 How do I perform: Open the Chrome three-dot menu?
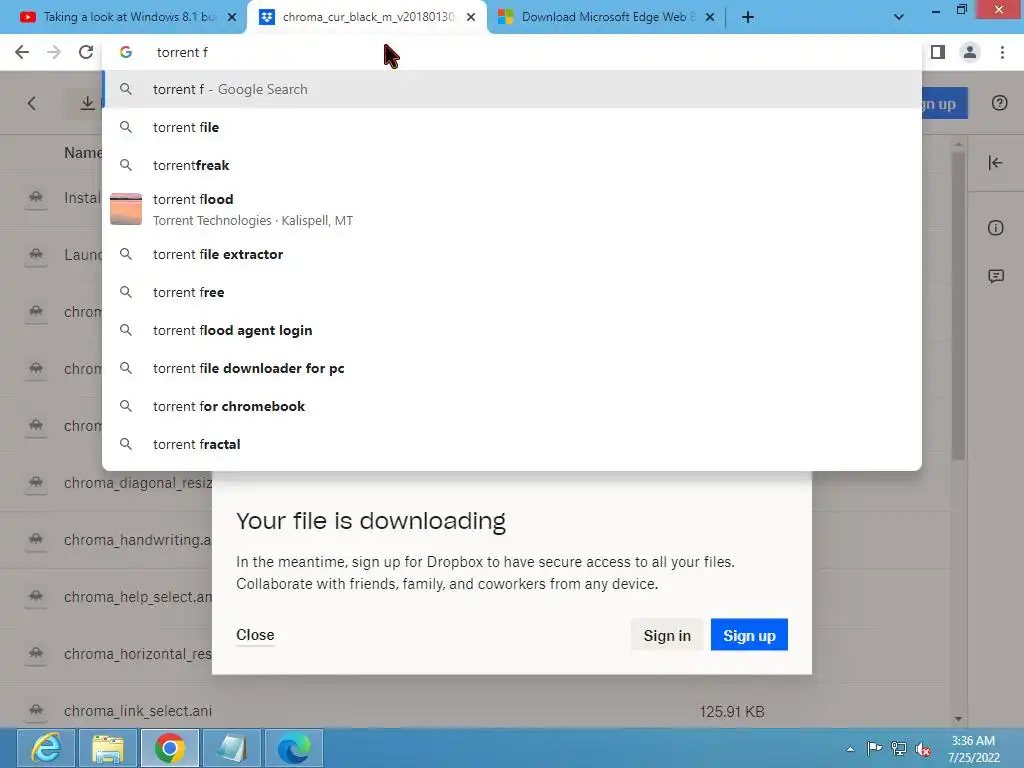(1002, 52)
